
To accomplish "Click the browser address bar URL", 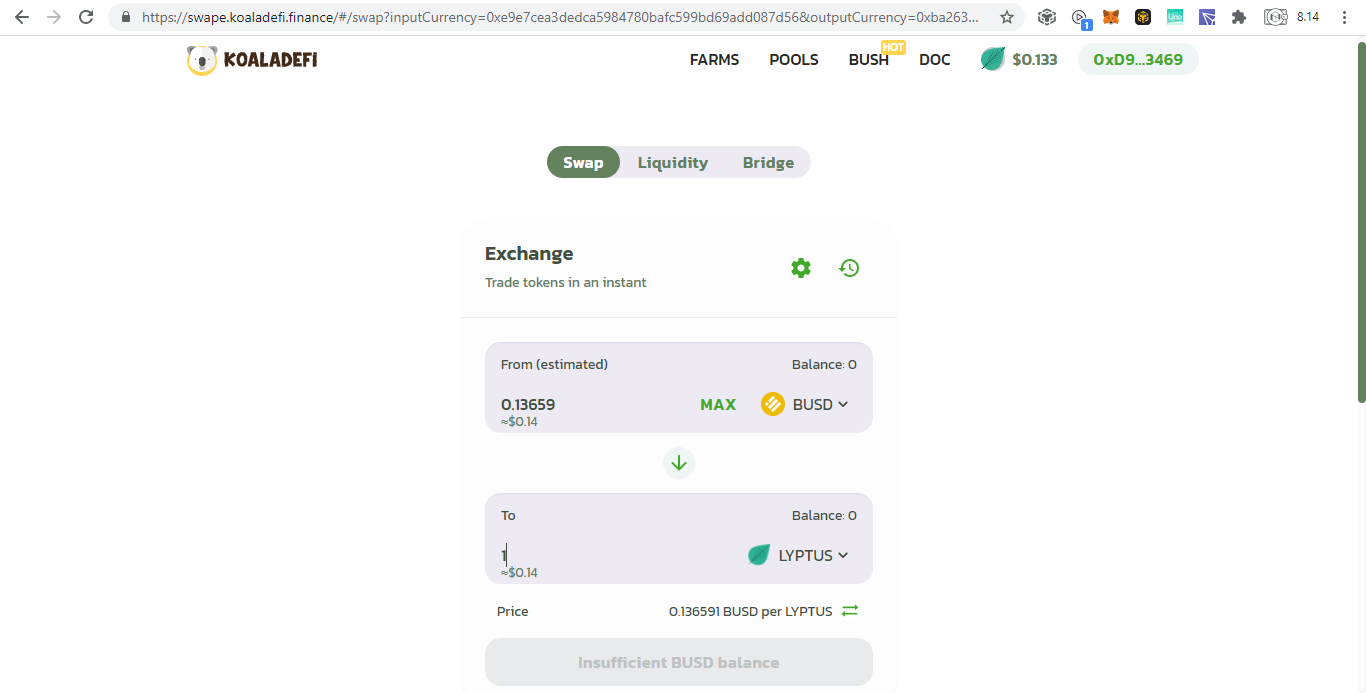I will click(x=560, y=18).
